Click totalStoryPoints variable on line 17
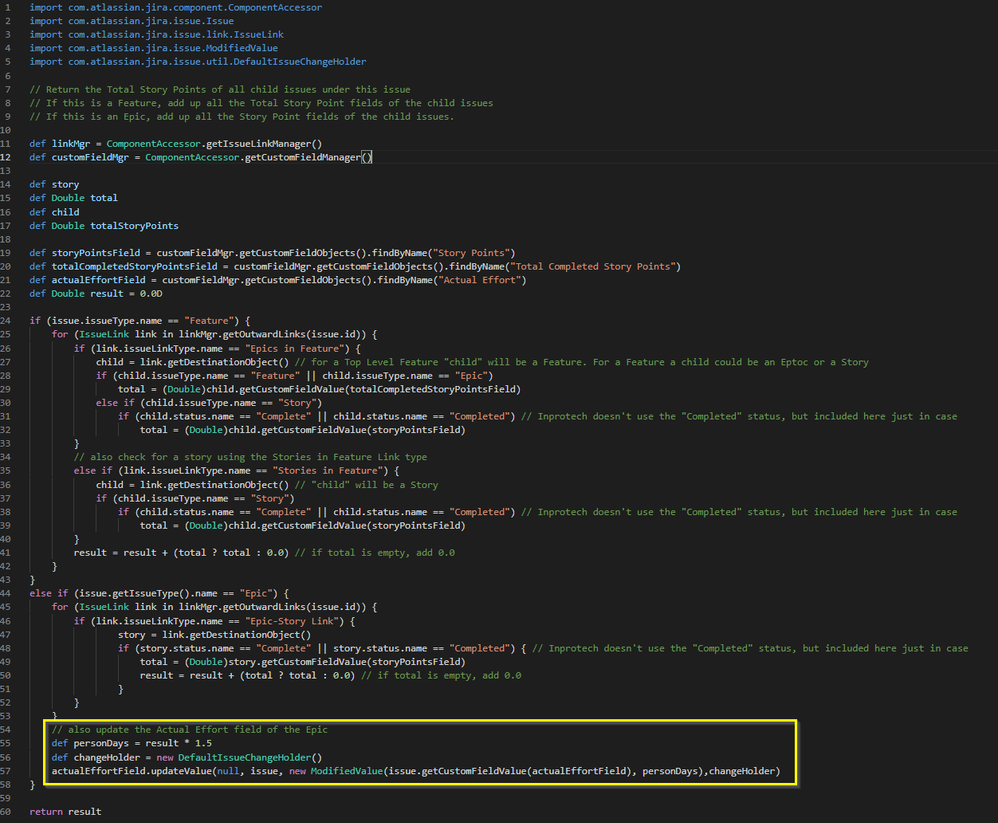This screenshot has height=823, width=998. point(134,226)
